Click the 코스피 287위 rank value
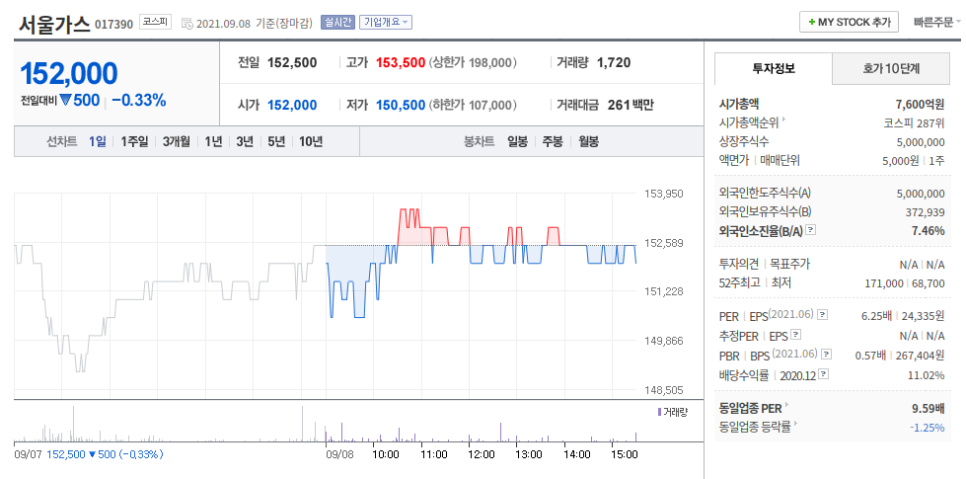 pyautogui.click(x=914, y=123)
